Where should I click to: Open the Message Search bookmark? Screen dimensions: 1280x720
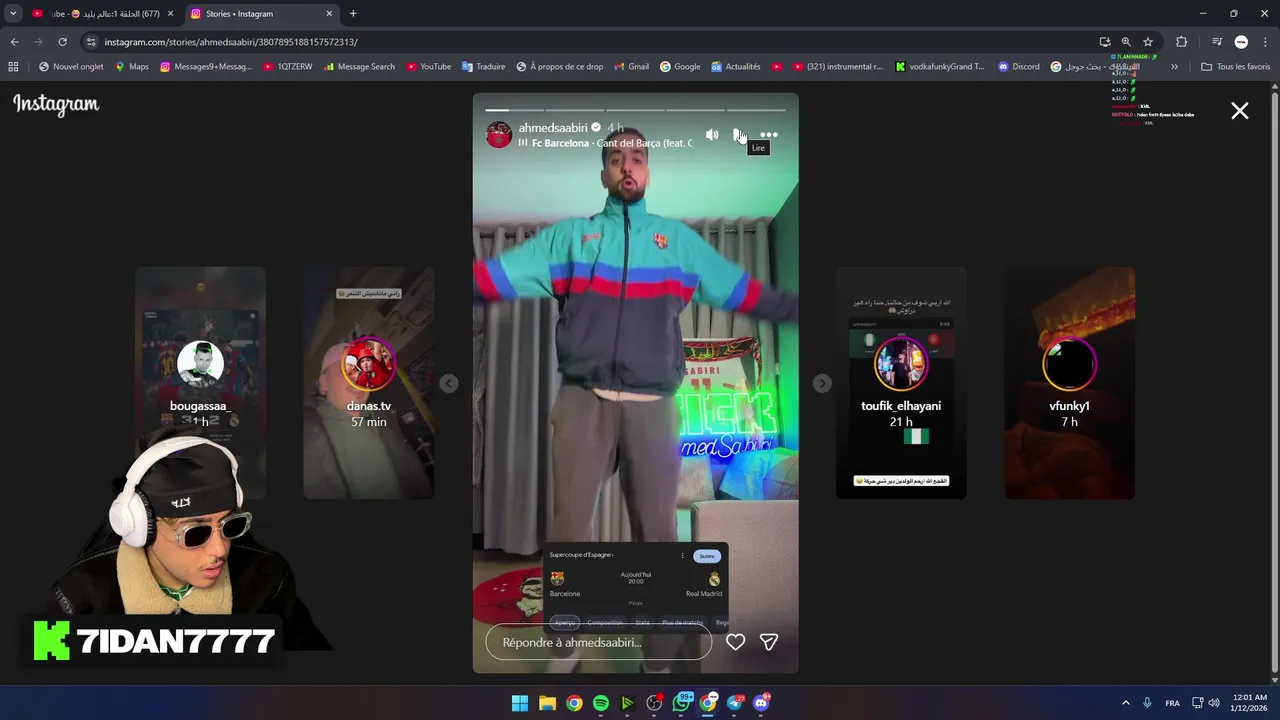tap(359, 67)
